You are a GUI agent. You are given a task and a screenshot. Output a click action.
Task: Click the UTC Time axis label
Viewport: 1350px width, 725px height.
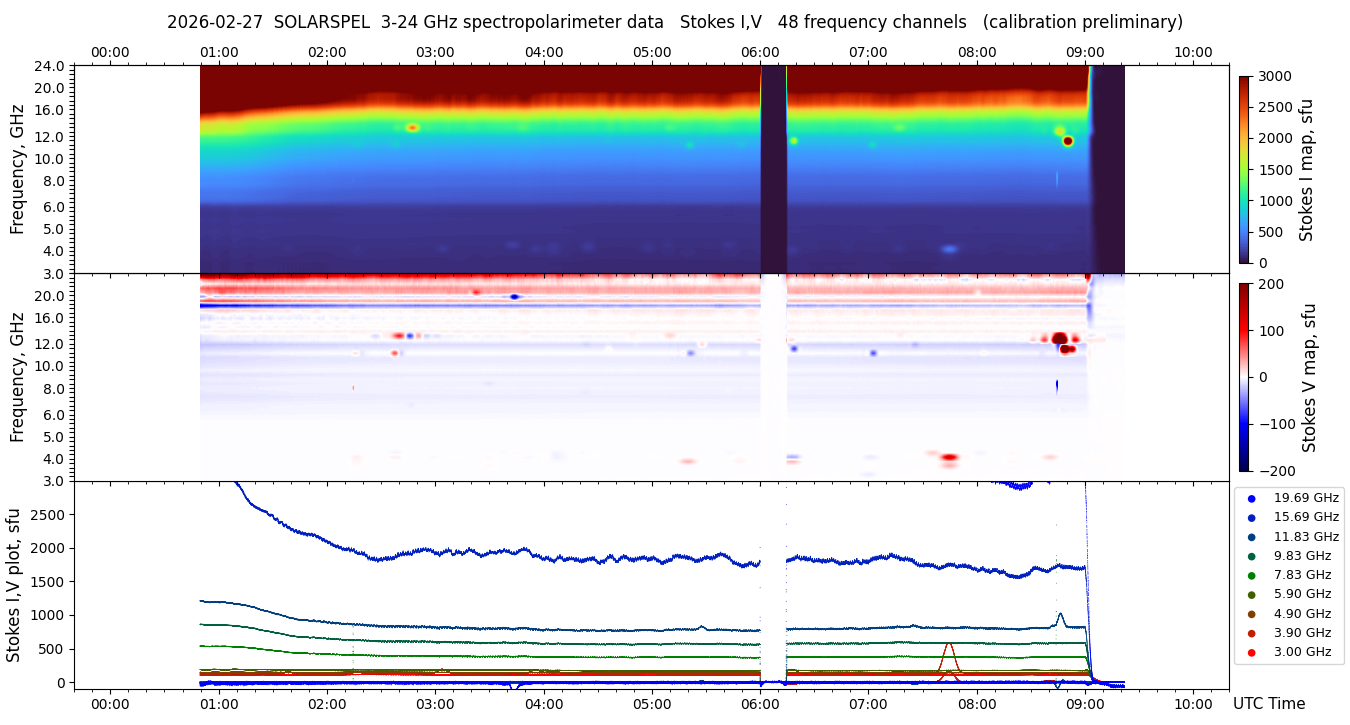1268,704
